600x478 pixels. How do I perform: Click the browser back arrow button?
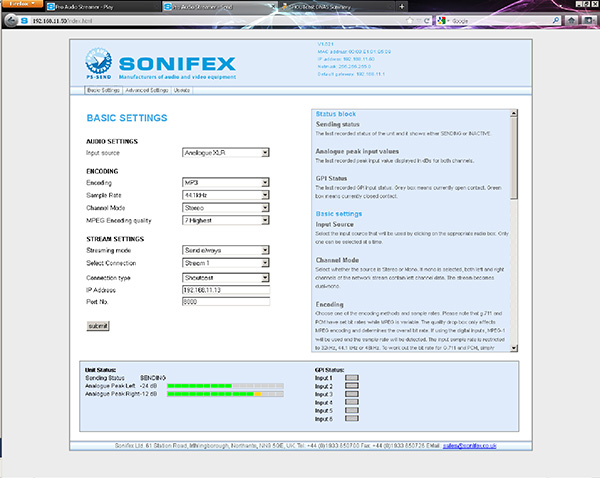pyautogui.click(x=11, y=20)
